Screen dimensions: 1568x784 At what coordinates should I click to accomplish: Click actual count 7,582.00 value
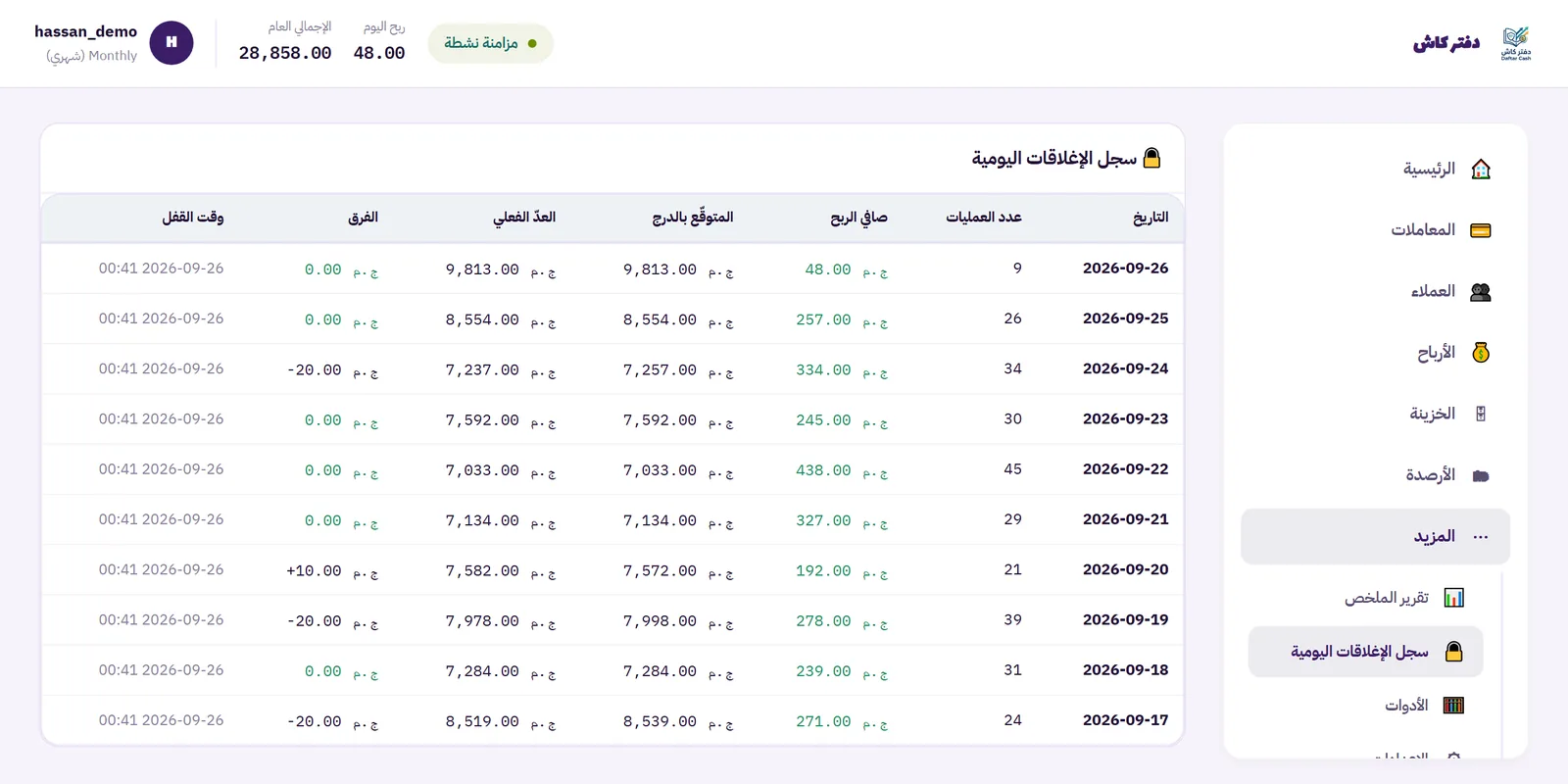pos(501,571)
